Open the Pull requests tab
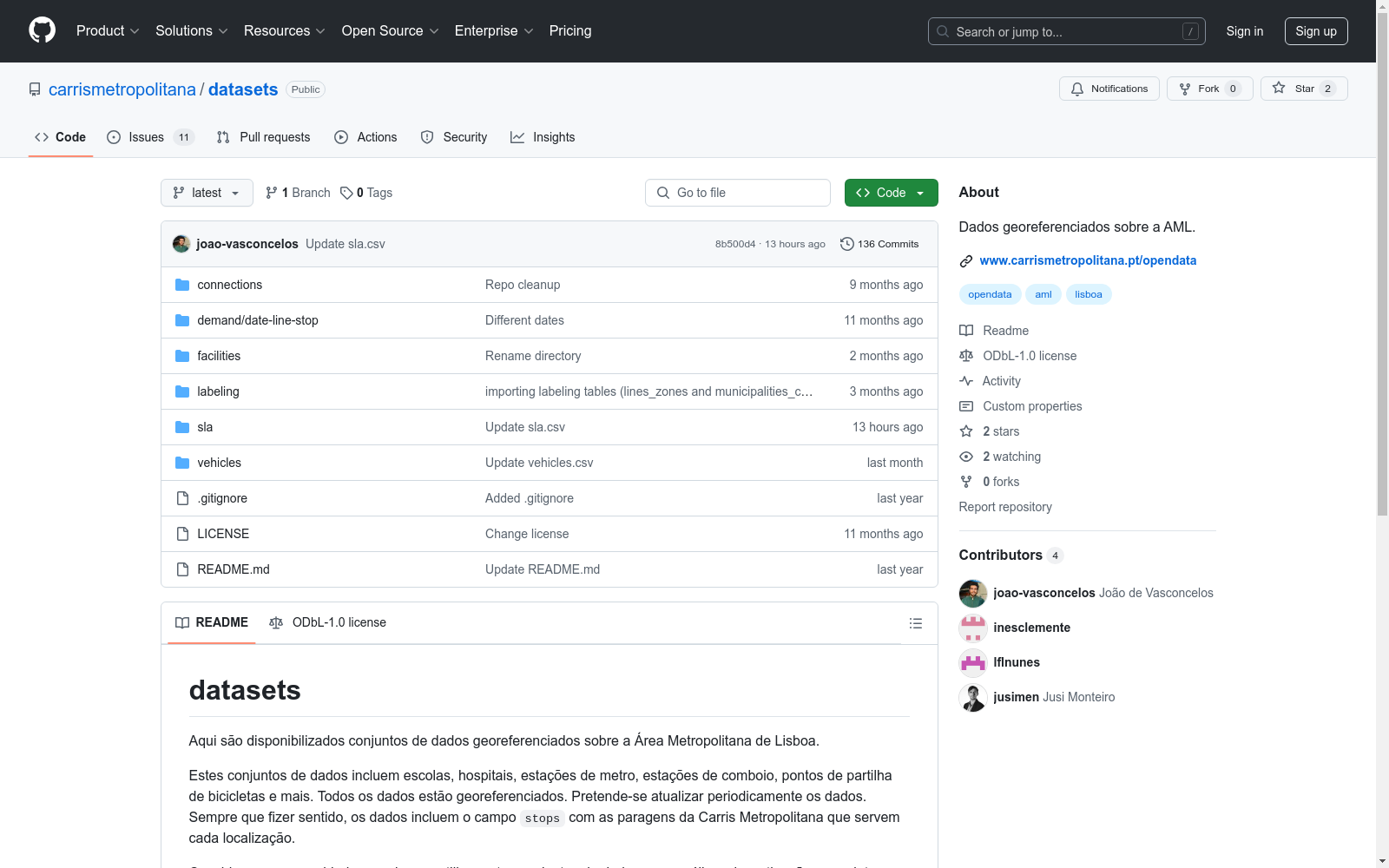Image resolution: width=1389 pixels, height=868 pixels. point(263,137)
